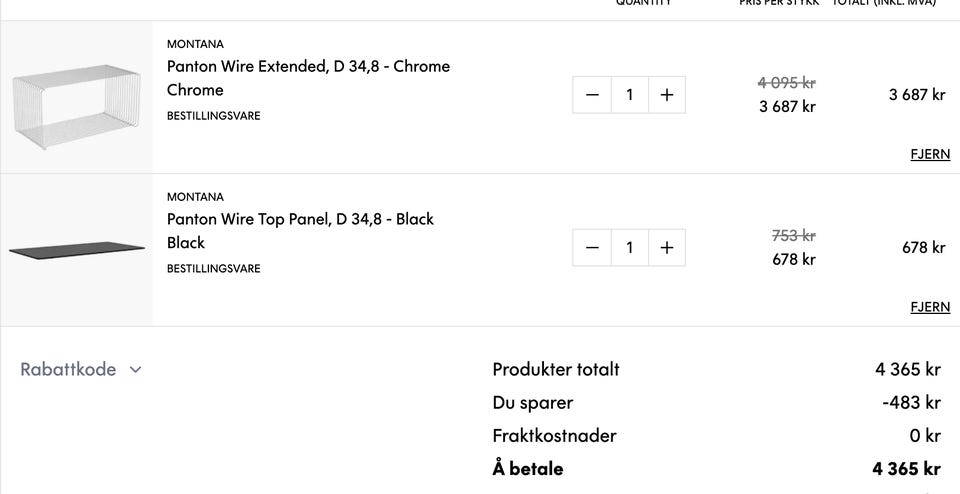Click the Å betale total amount
The height and width of the screenshot is (494, 960).
pyautogui.click(x=906, y=469)
